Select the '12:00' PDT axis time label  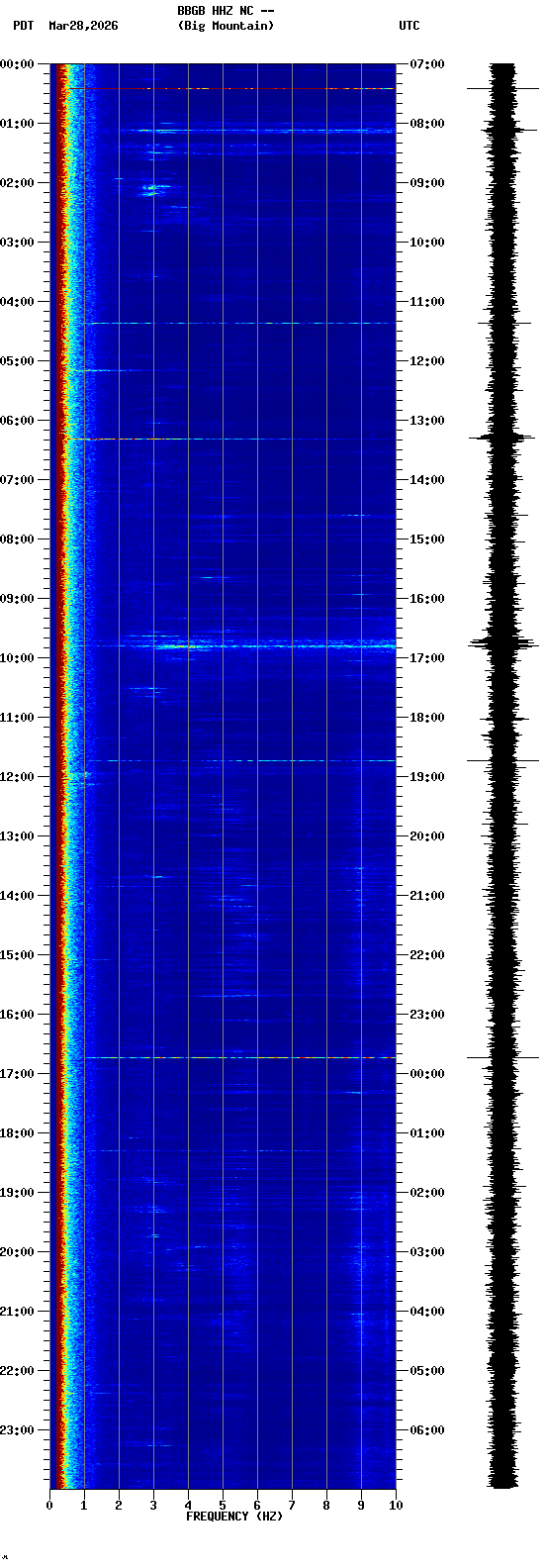[17, 777]
